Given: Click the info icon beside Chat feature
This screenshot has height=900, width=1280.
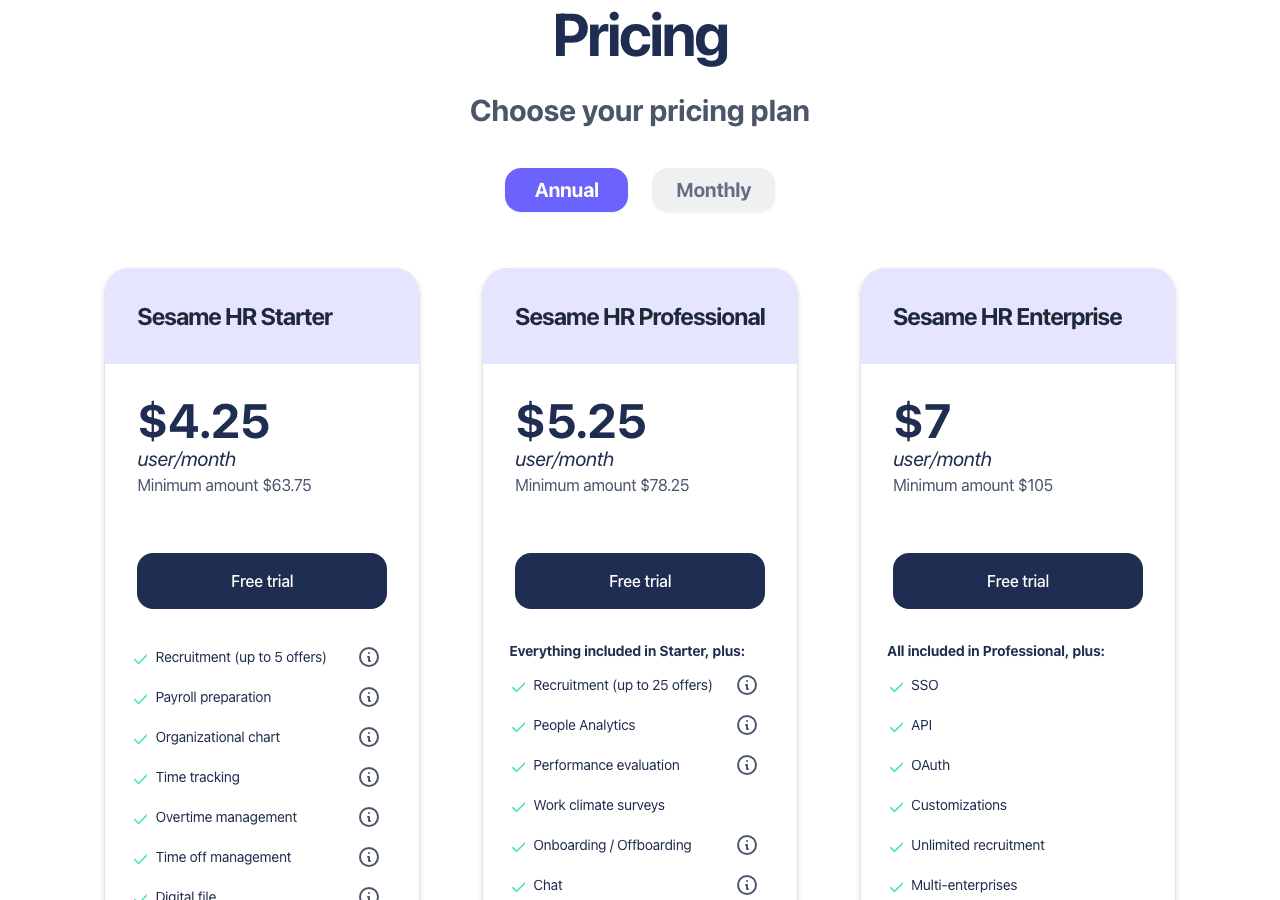Looking at the screenshot, I should coord(747,885).
